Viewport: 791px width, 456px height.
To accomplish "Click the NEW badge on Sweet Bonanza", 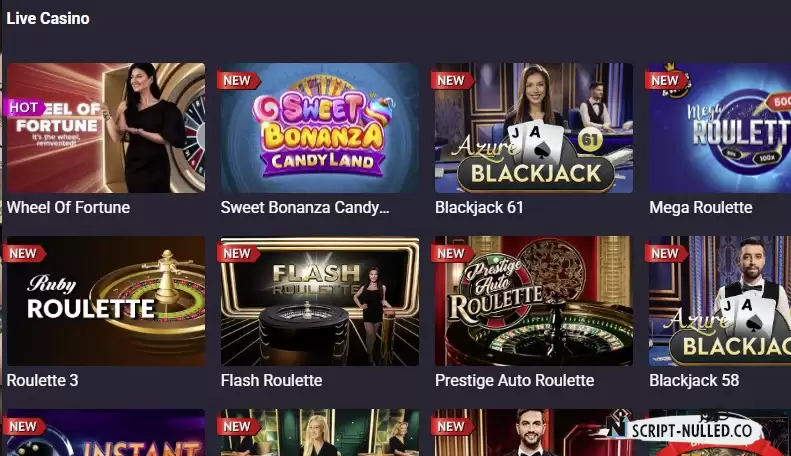I will tap(238, 80).
